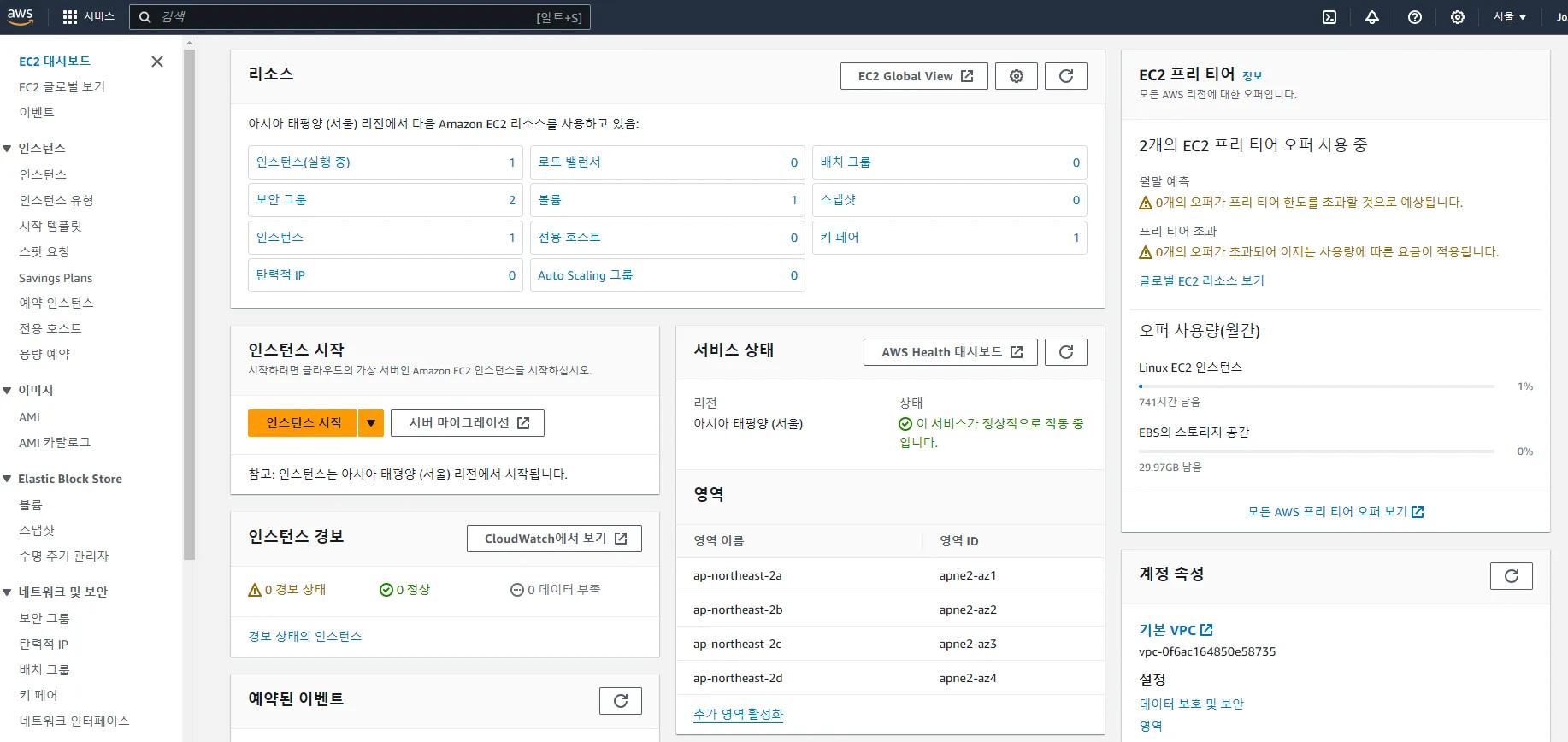Image resolution: width=1568 pixels, height=742 pixels.
Task: Open 보안 그룹 resource tile
Action: click(x=386, y=200)
